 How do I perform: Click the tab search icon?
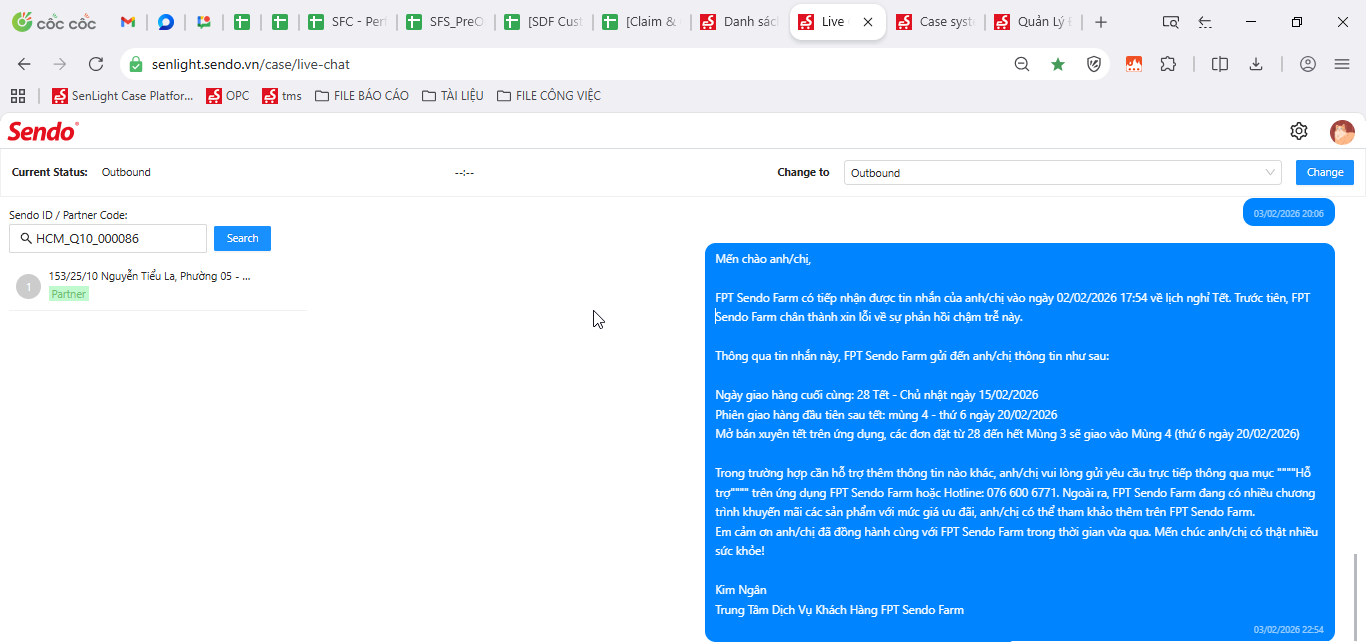click(1171, 22)
